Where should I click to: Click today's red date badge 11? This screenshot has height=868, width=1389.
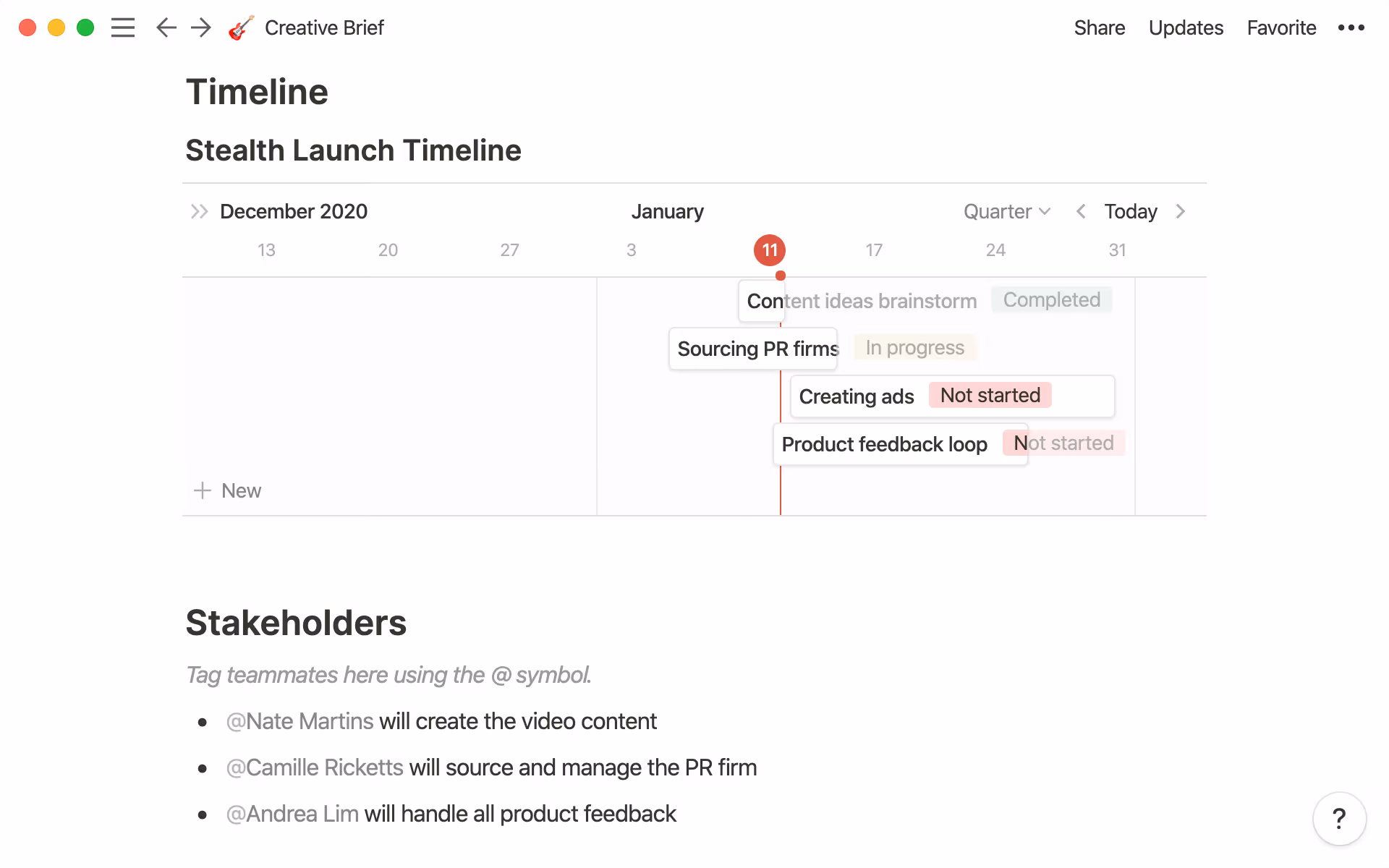(769, 250)
